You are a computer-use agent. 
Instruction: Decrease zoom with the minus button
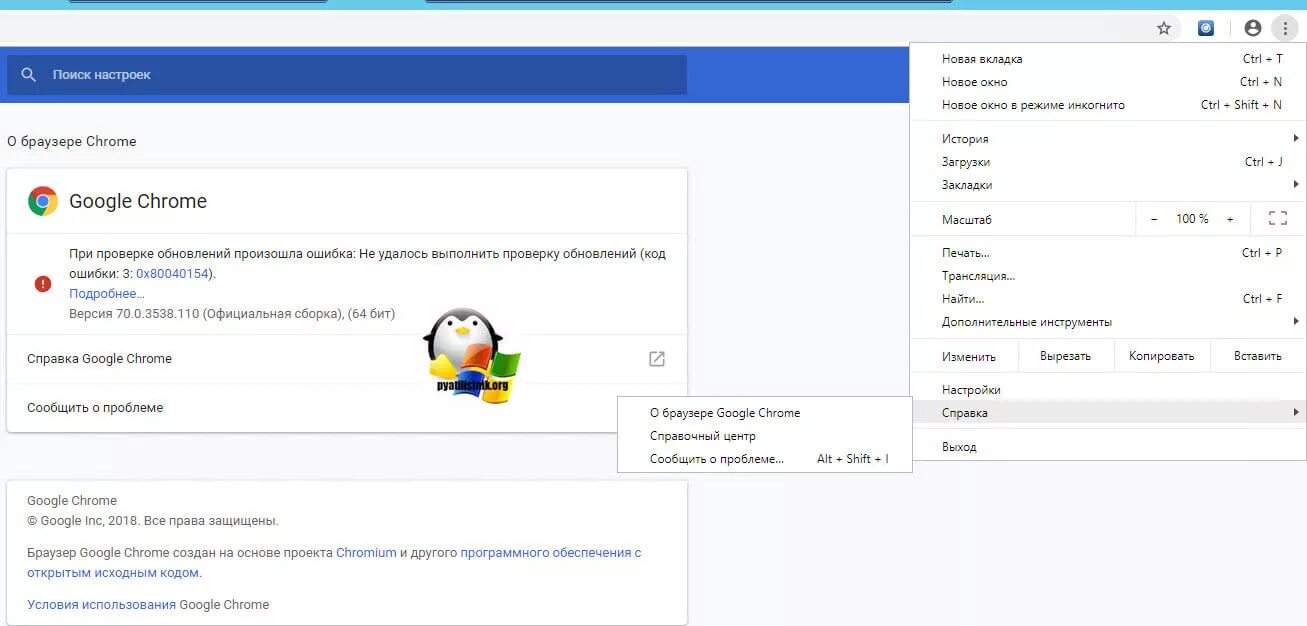click(1154, 219)
